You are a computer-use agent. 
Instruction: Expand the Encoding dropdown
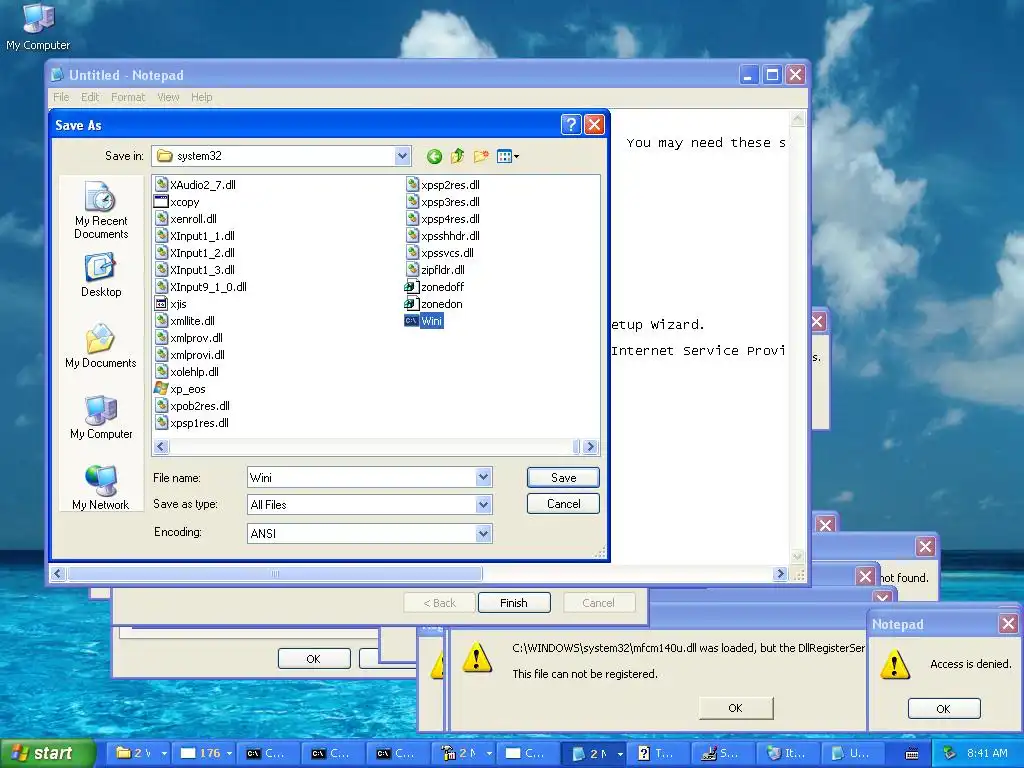coord(483,534)
